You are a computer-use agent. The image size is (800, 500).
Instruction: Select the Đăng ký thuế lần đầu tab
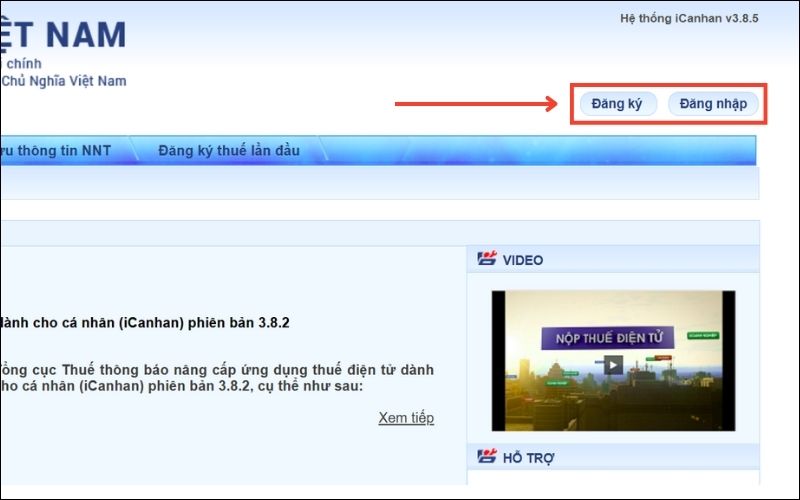tap(228, 151)
